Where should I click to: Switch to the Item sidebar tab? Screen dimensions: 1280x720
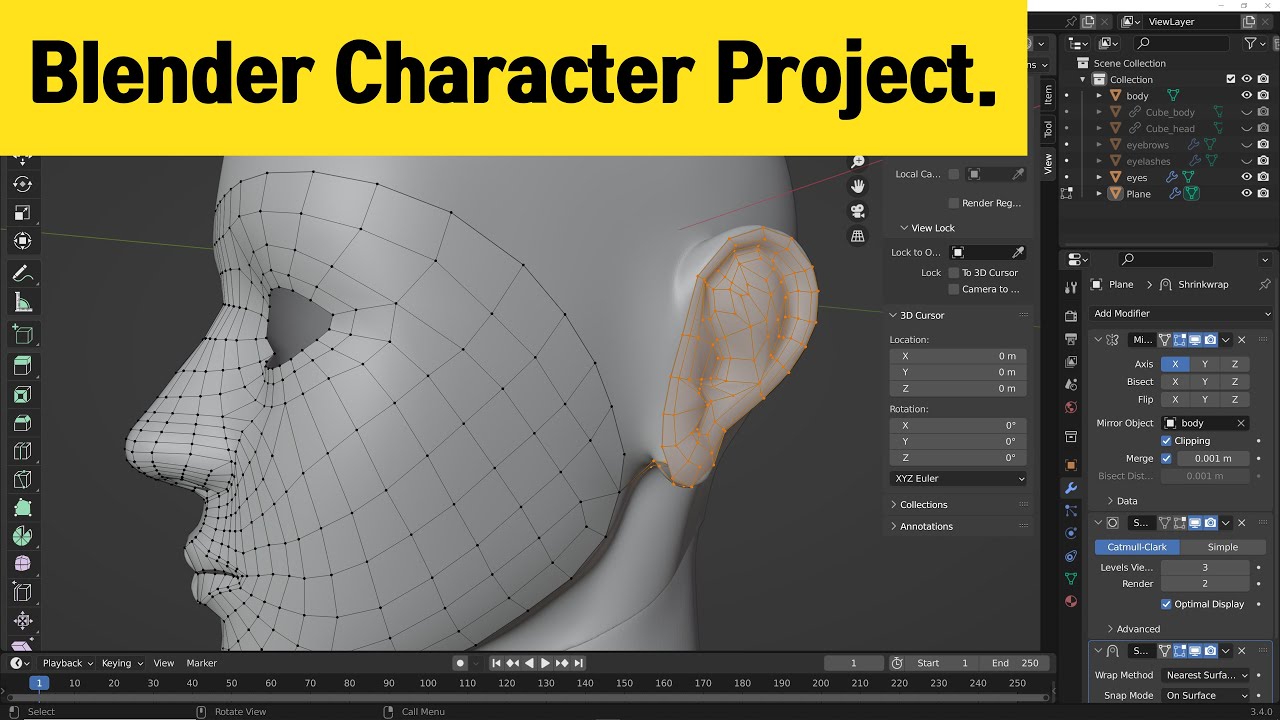coord(1048,95)
